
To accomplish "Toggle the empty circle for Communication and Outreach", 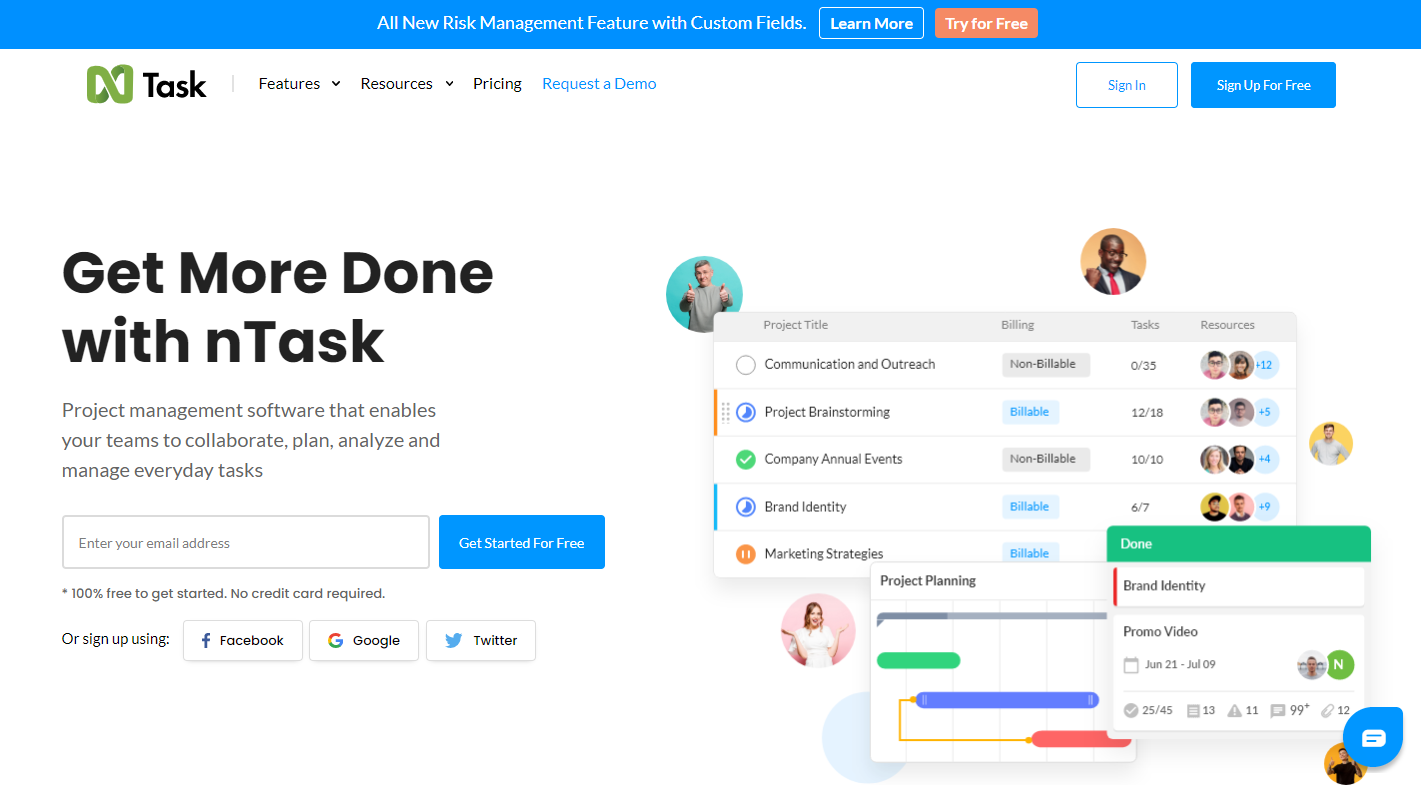I will point(745,365).
